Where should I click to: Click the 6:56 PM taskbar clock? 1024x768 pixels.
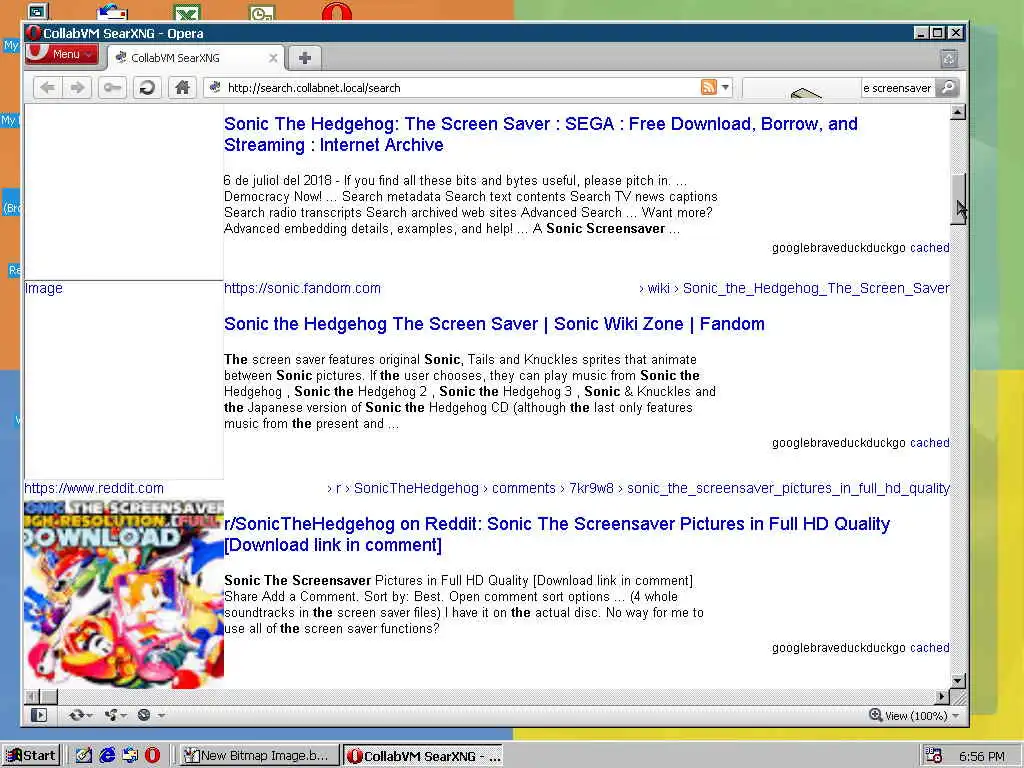point(982,756)
